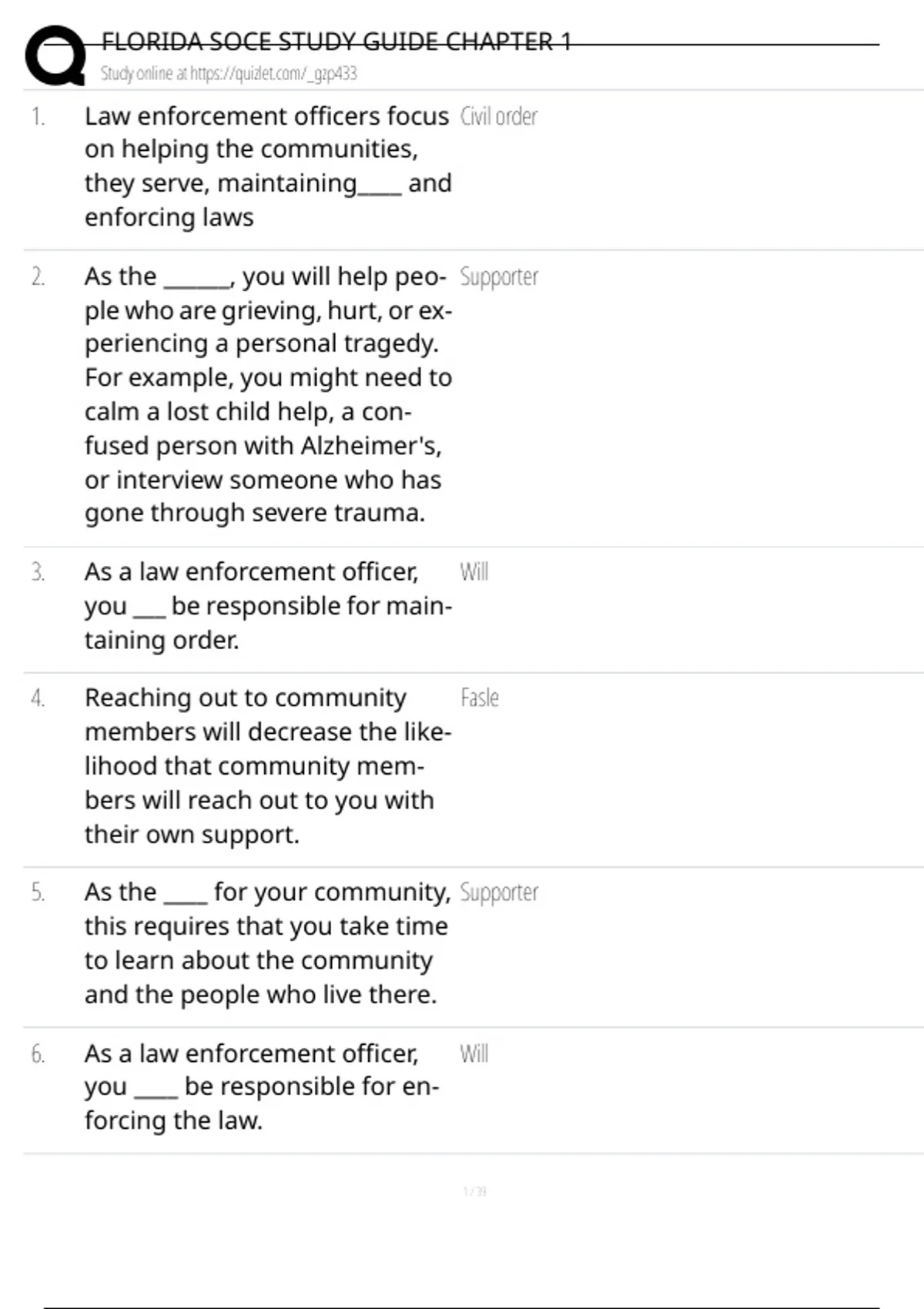Click question number 6 marker
Screen dimensions: 924x1309
click(x=38, y=1054)
